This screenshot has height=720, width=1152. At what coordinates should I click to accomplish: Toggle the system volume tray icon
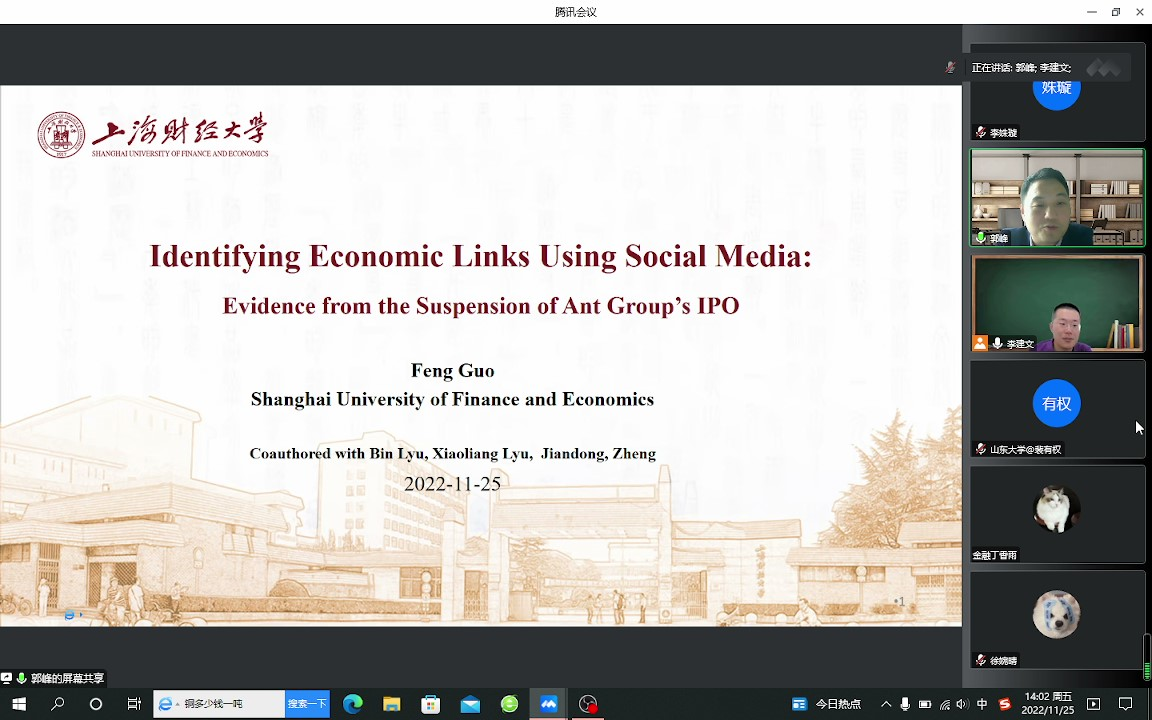pyautogui.click(x=962, y=704)
